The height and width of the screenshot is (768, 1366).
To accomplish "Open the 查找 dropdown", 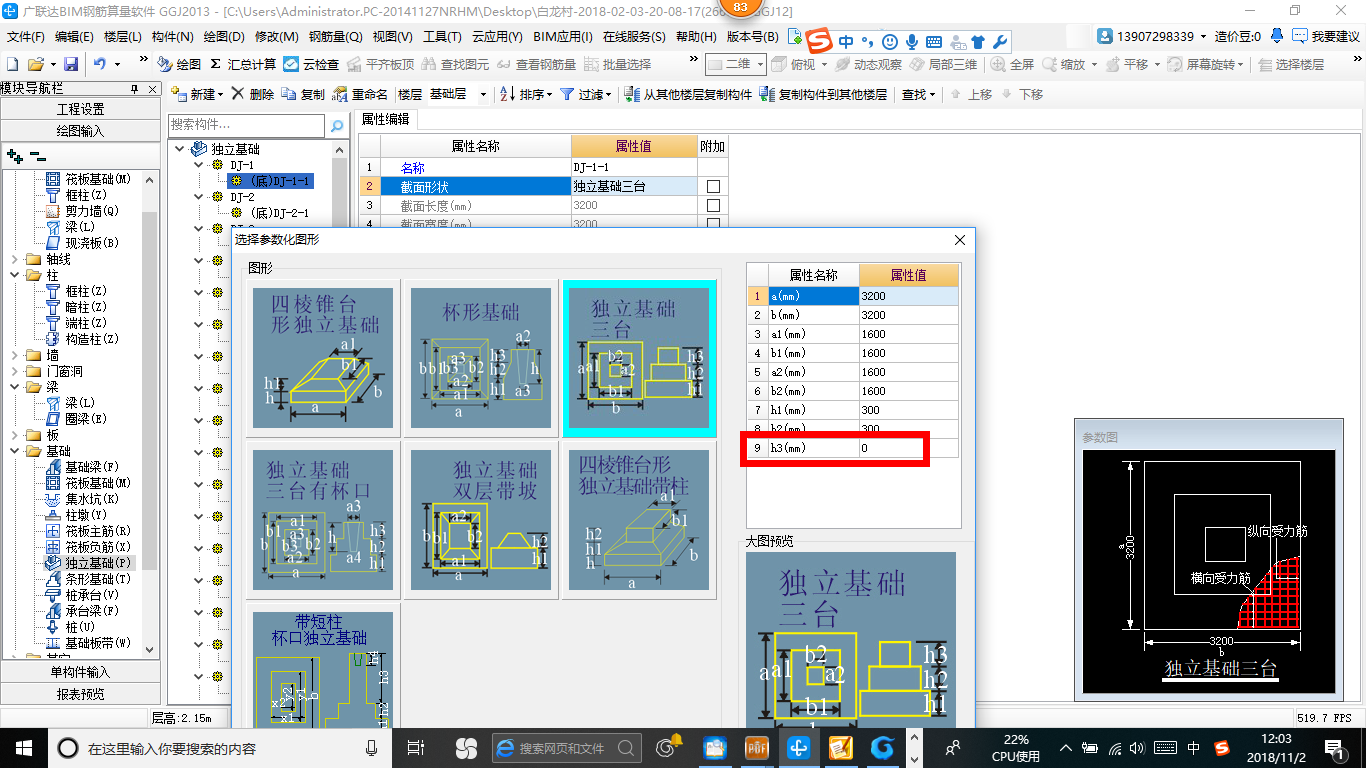I will click(919, 94).
